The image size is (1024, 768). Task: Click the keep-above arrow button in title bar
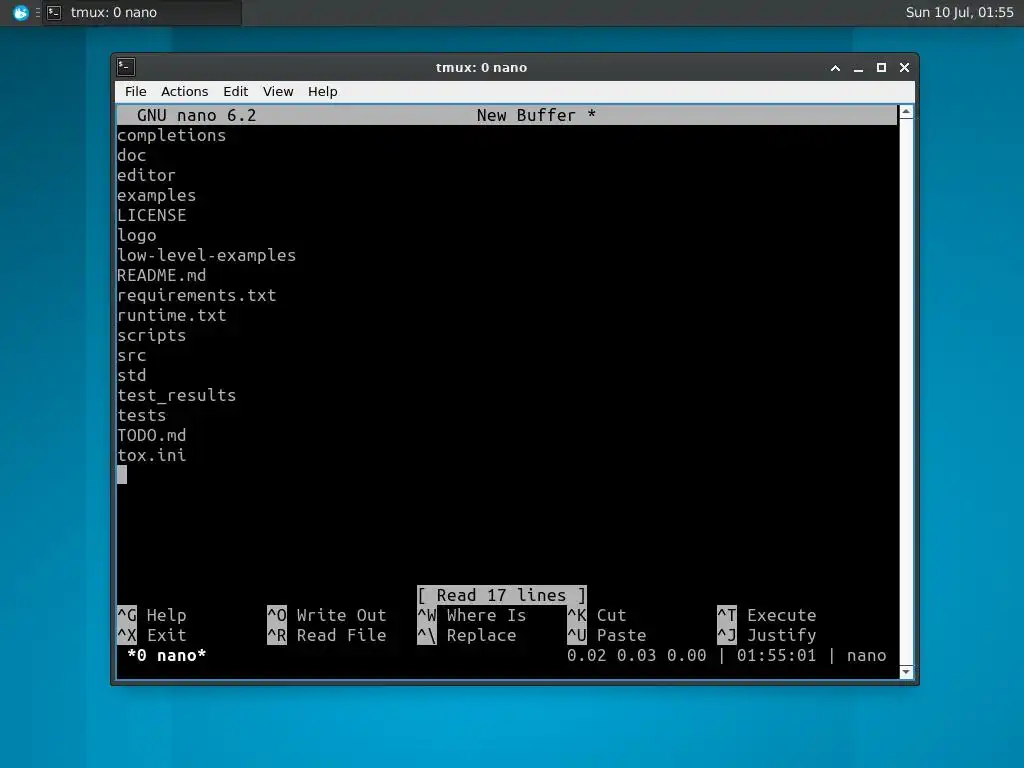tap(835, 68)
